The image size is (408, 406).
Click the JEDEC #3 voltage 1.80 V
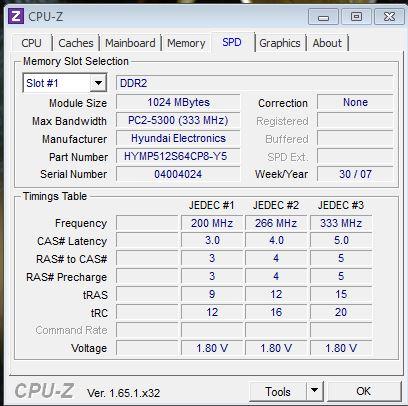point(341,348)
